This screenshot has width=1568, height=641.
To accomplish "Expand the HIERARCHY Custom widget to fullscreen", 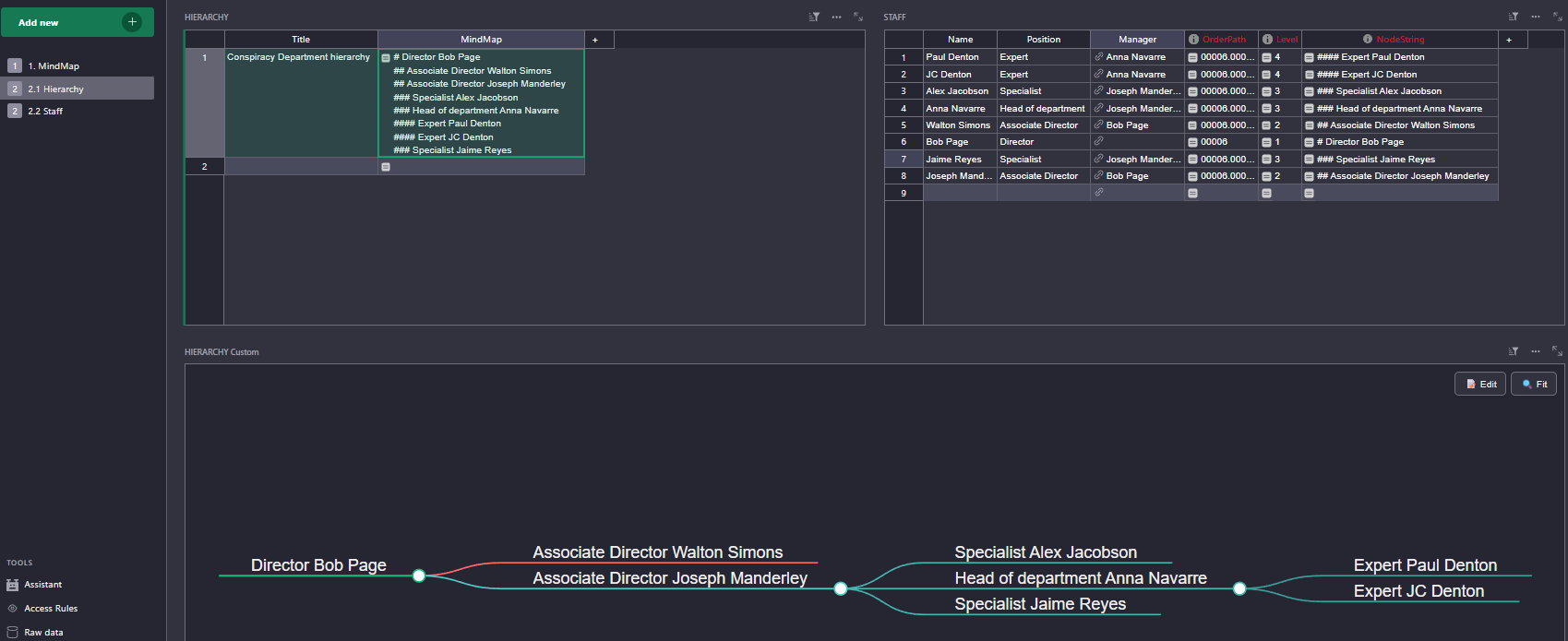I will point(1557,351).
